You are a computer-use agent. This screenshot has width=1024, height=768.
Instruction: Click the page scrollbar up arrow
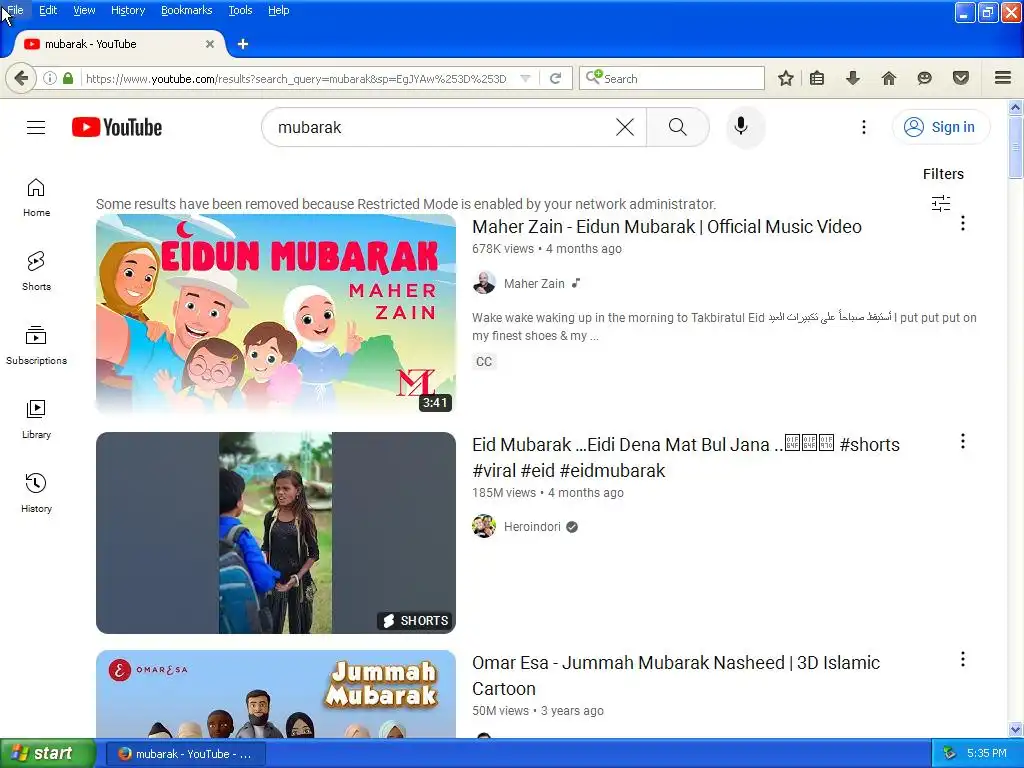[1015, 107]
